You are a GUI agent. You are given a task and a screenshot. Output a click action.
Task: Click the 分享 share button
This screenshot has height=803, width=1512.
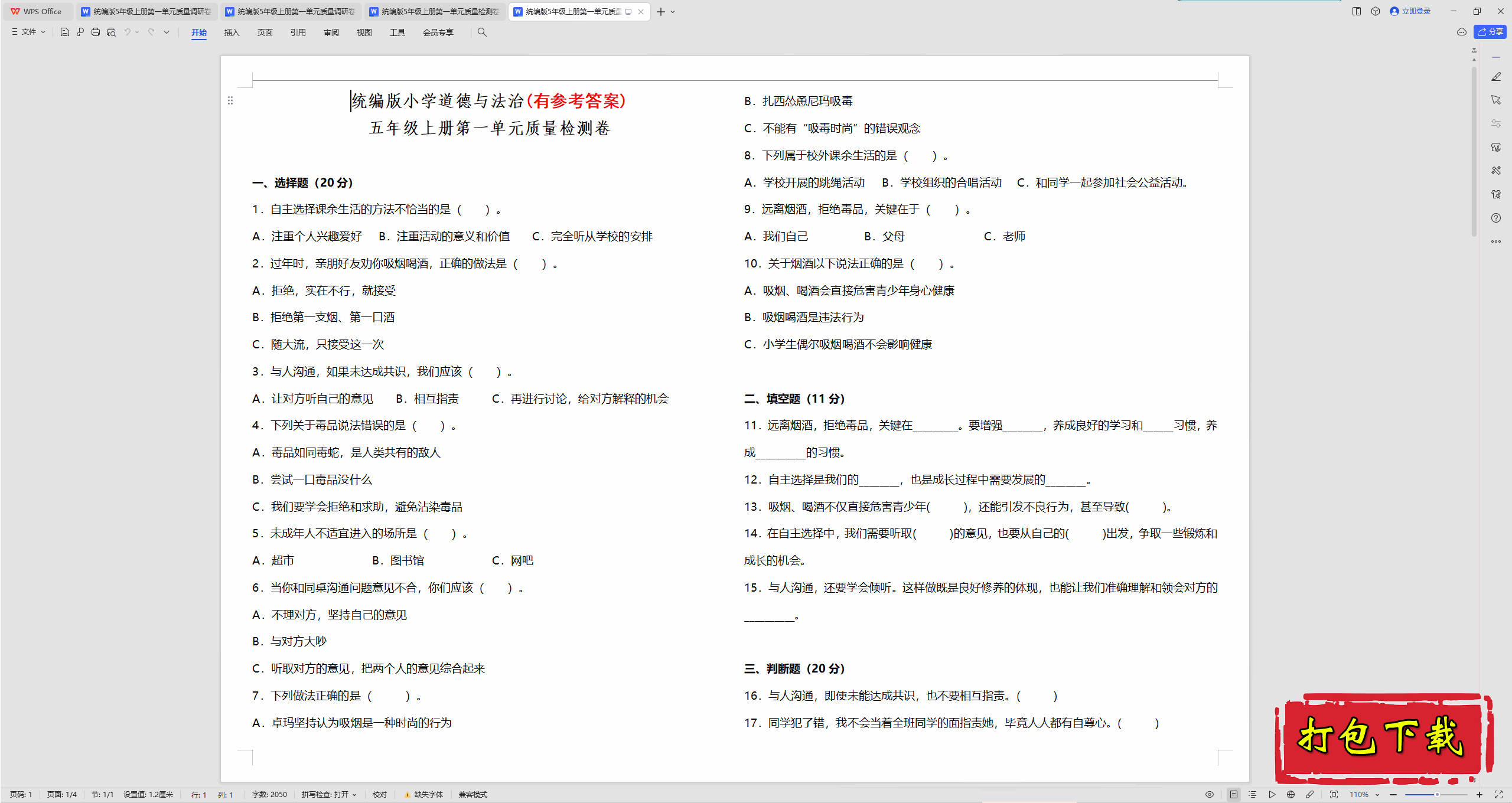1491,32
